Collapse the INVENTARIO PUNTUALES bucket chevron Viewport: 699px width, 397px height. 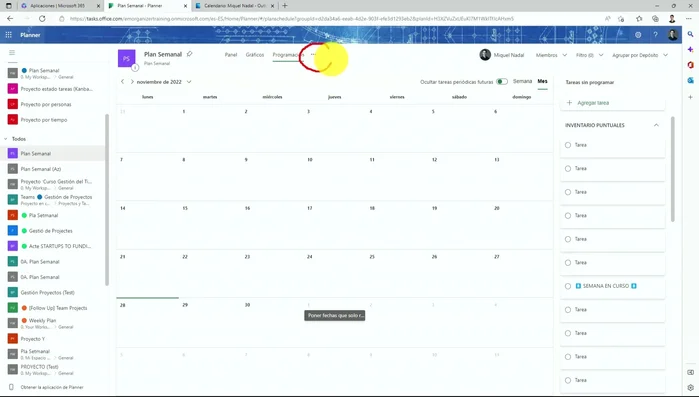tap(656, 125)
